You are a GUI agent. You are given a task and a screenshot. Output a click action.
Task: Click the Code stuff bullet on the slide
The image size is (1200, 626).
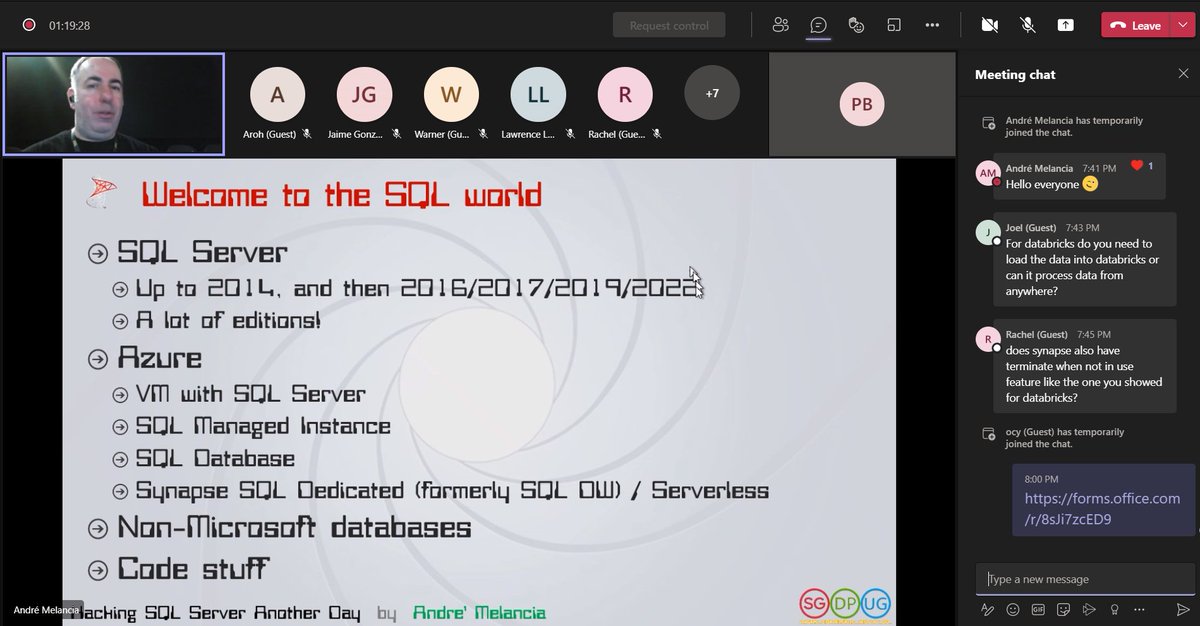[x=194, y=568]
